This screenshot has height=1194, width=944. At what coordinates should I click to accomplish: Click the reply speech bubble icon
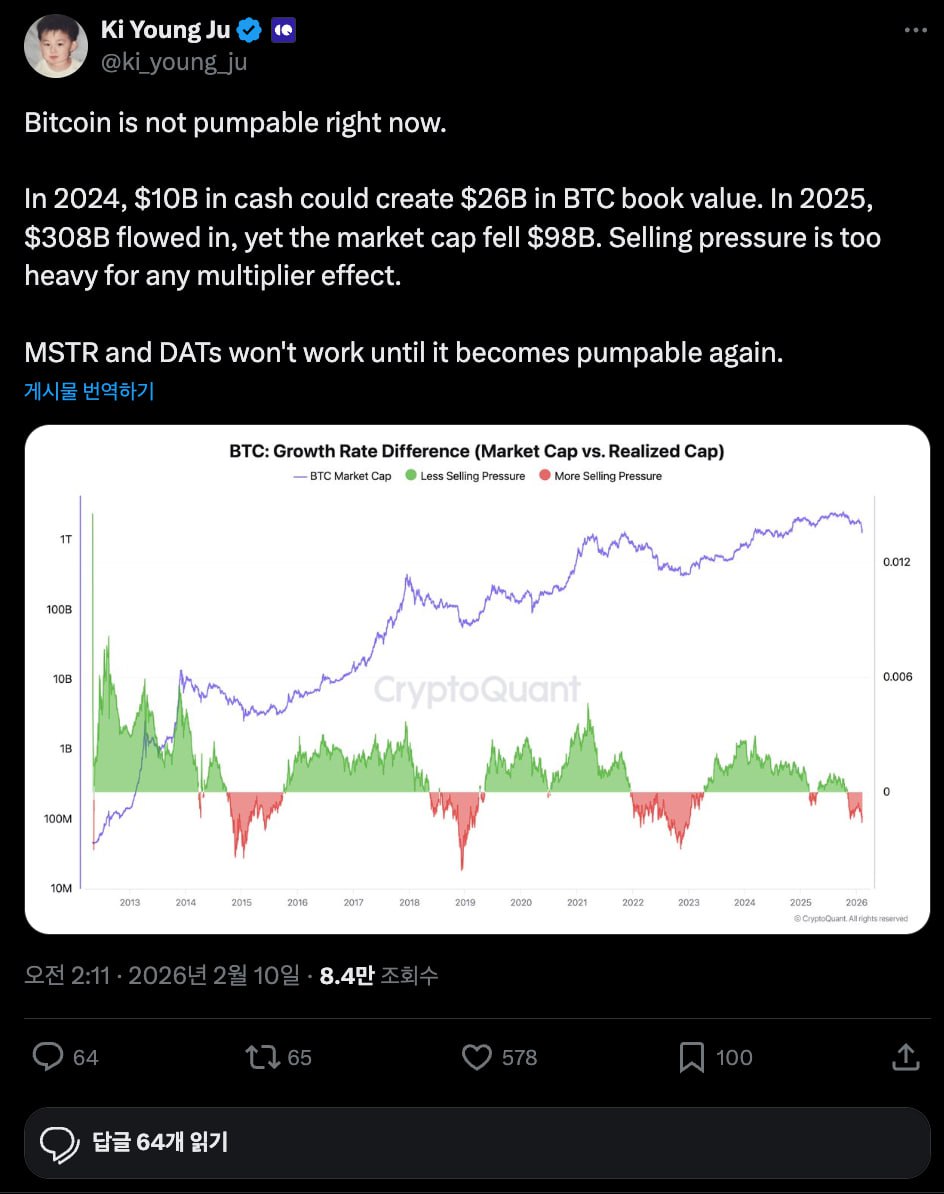[x=48, y=1057]
